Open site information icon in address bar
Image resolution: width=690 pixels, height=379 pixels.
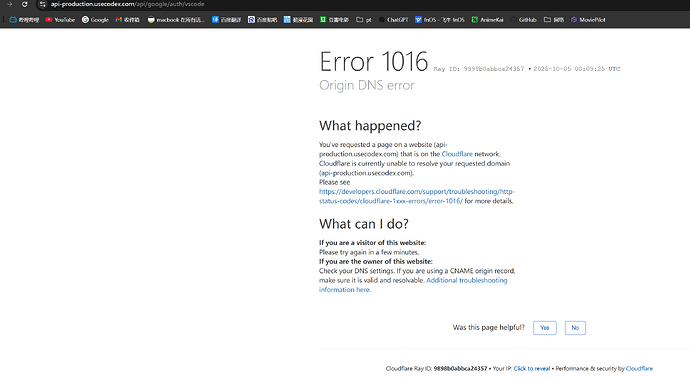[x=42, y=4]
